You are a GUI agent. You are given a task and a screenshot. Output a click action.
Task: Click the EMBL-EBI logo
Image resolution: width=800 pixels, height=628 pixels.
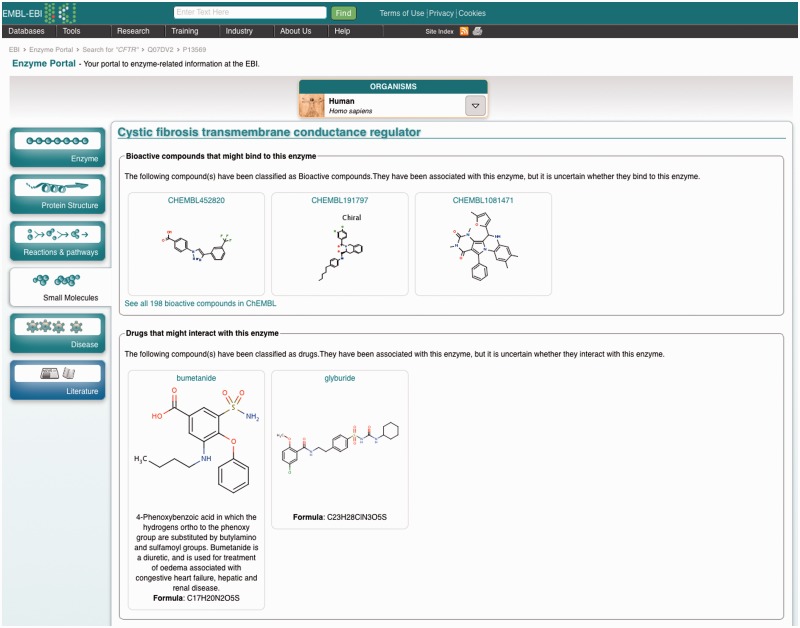[x=38, y=12]
